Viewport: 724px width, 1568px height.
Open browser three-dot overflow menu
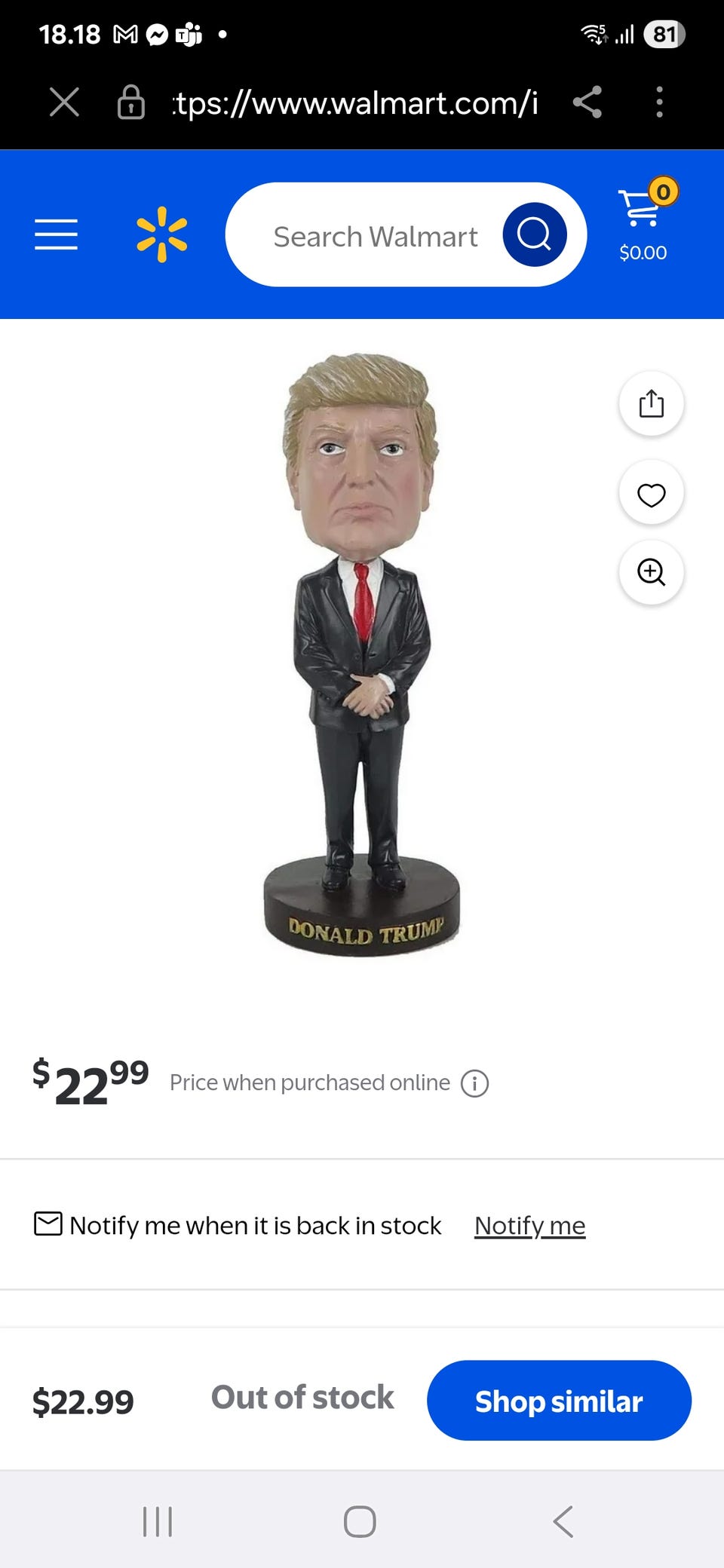point(659,102)
